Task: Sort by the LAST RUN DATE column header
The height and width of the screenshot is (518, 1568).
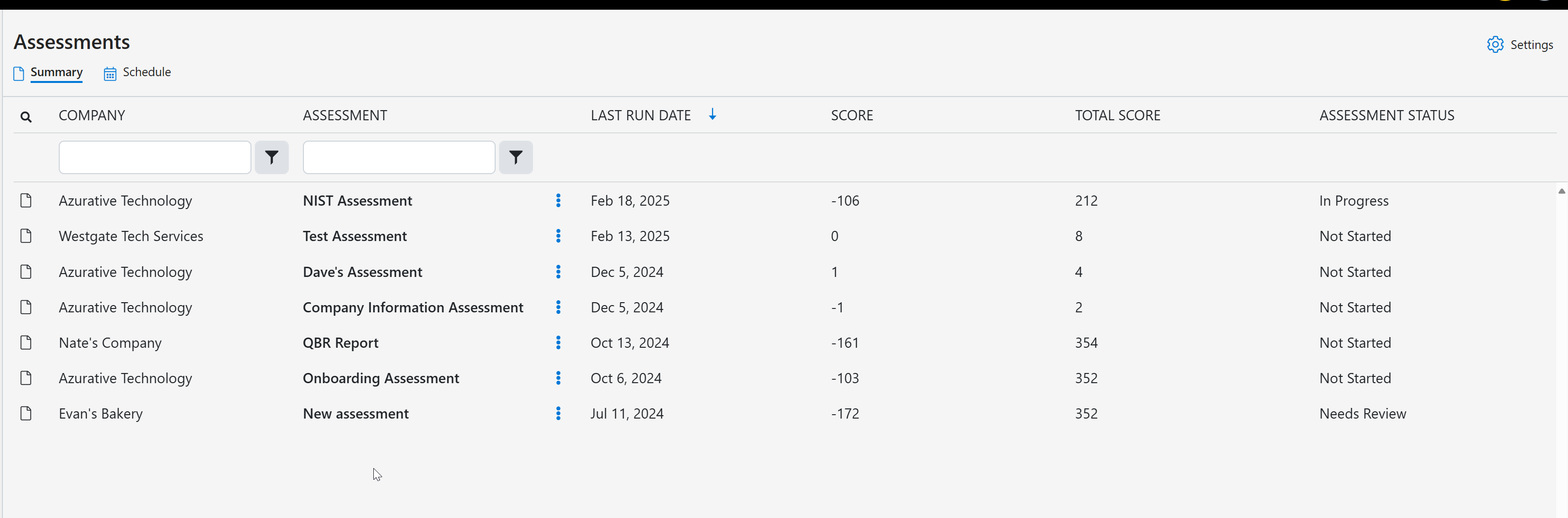Action: (640, 115)
